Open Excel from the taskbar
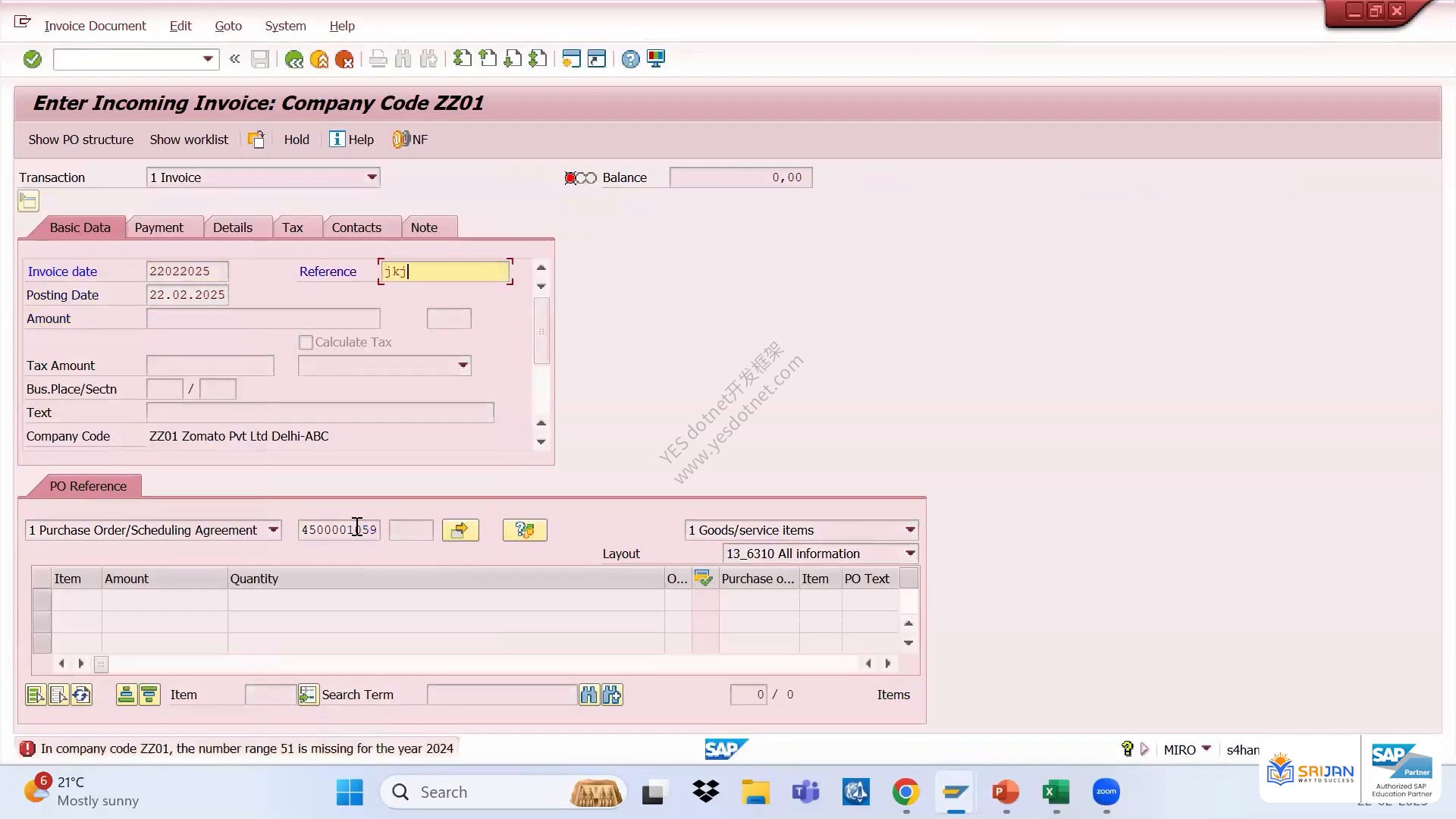The height and width of the screenshot is (819, 1456). (x=1056, y=792)
